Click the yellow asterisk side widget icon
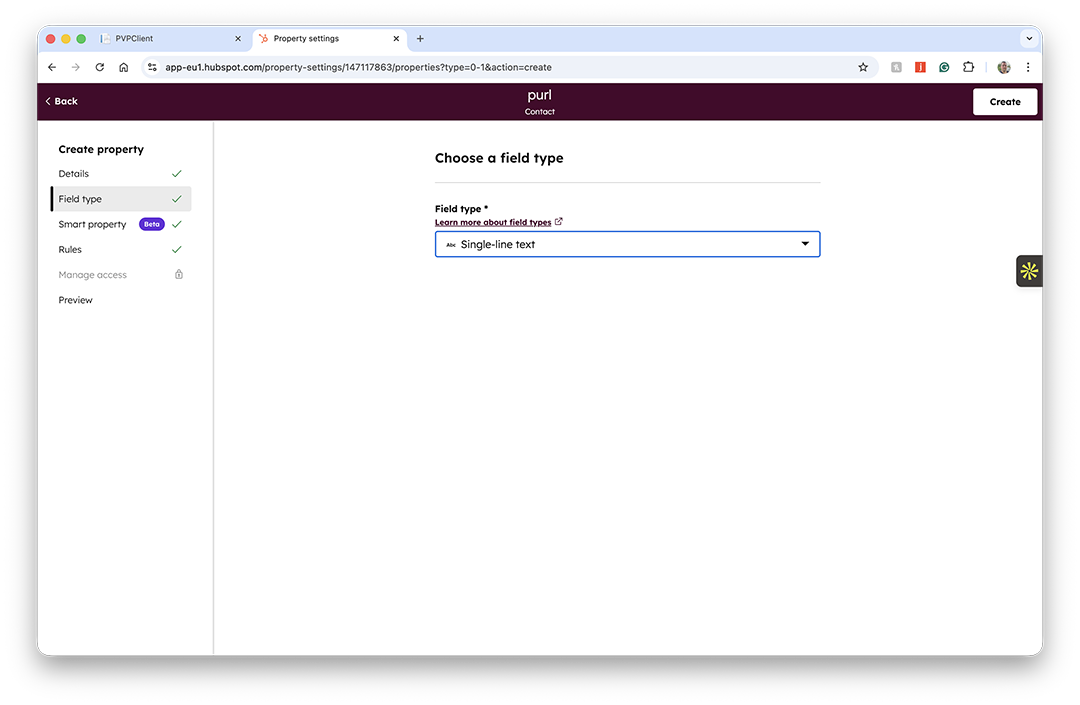 tap(1029, 271)
